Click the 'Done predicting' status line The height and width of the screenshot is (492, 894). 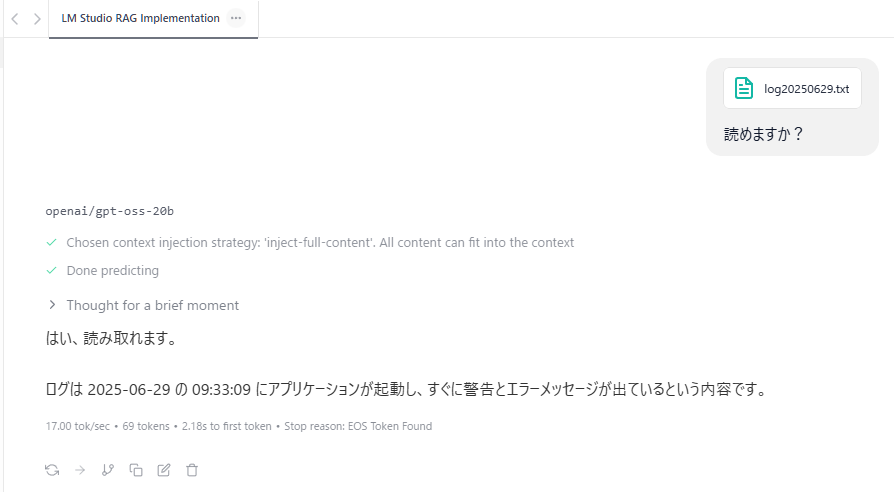112,270
